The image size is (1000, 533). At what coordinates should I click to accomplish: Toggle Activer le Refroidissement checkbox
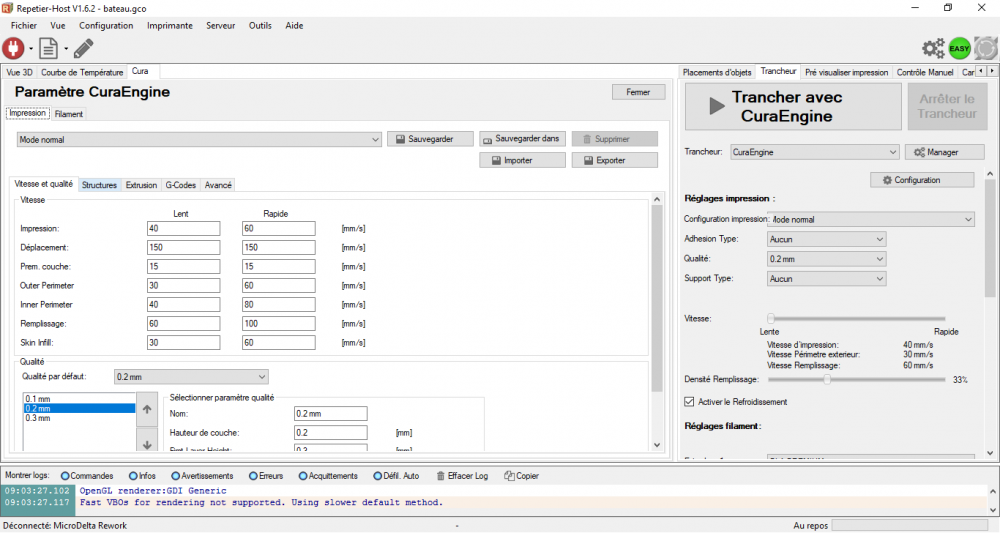pos(689,402)
